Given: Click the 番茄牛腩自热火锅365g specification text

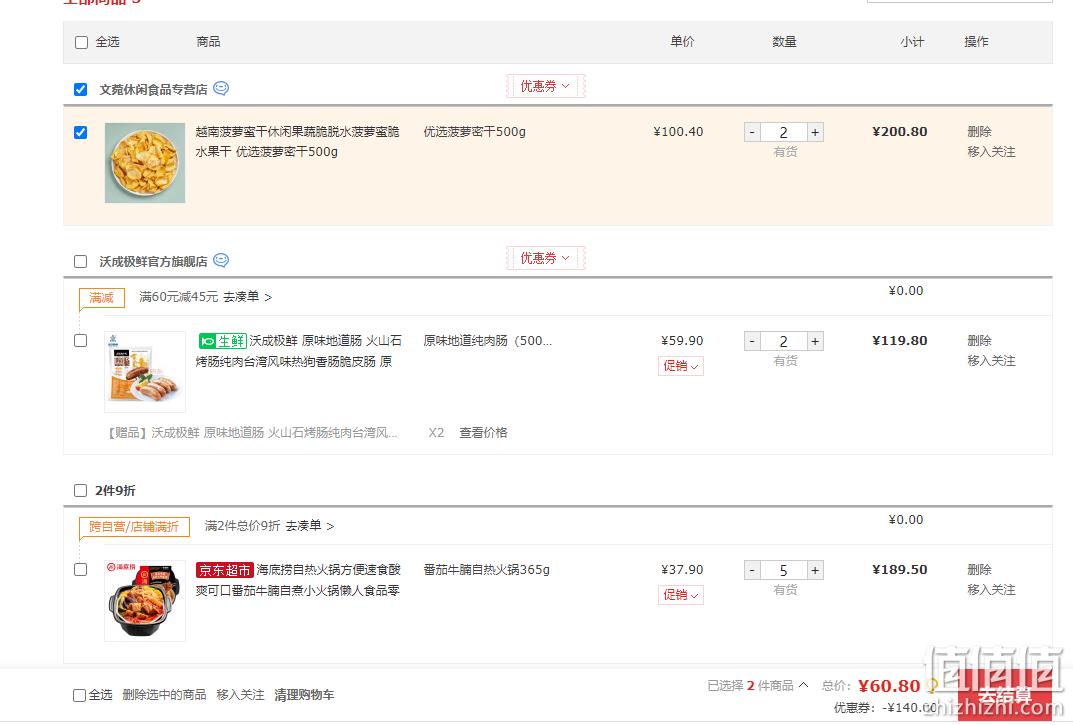Looking at the screenshot, I should [x=487, y=570].
